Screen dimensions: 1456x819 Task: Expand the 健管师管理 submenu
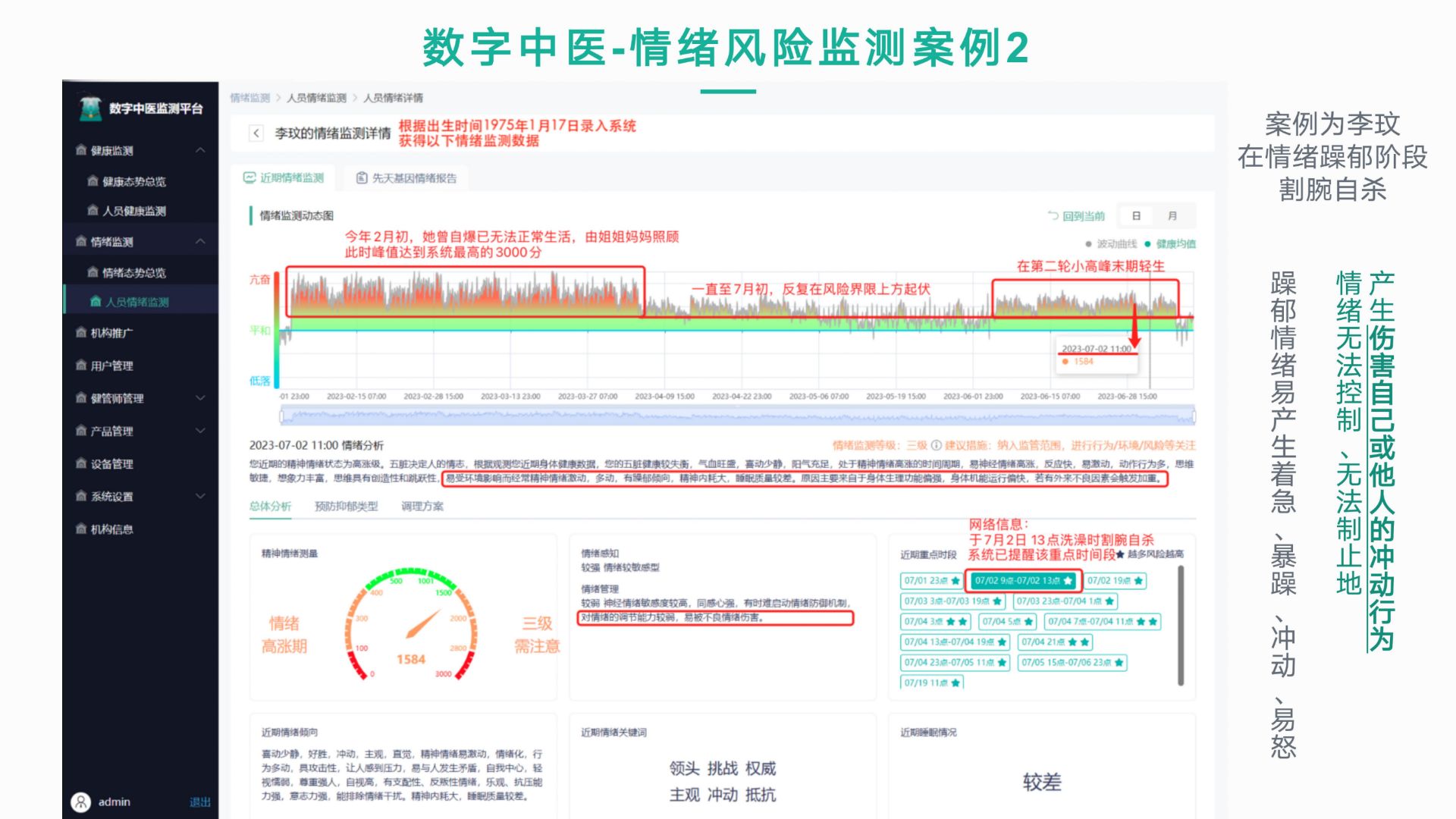(x=200, y=397)
